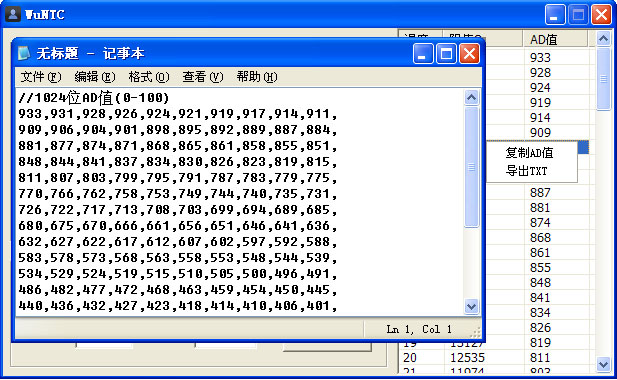Select AD value 881 in WuNTC table
Image resolution: width=617 pixels, height=380 pixels.
pos(540,207)
